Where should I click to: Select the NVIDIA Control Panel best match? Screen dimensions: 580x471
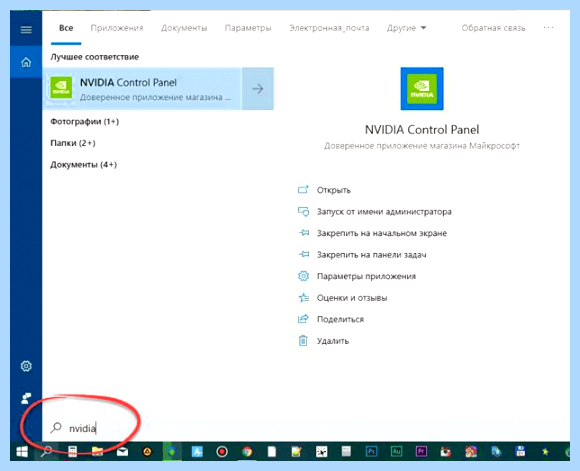(142, 89)
